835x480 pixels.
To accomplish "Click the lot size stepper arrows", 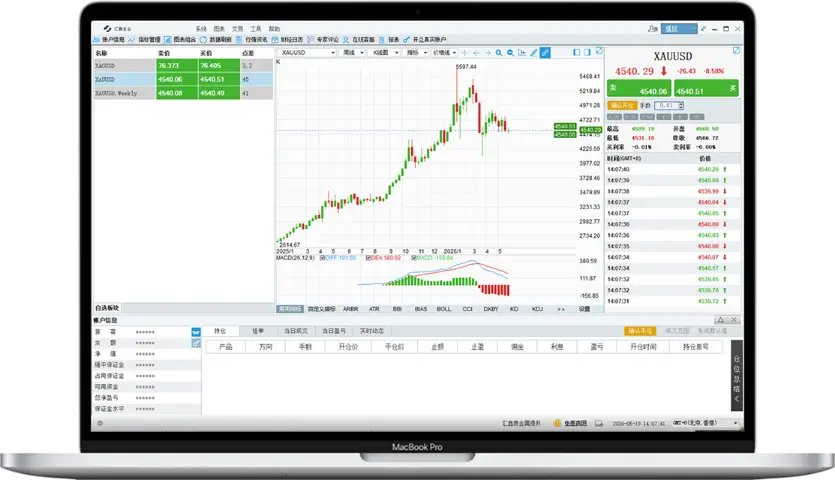I will pyautogui.click(x=681, y=105).
